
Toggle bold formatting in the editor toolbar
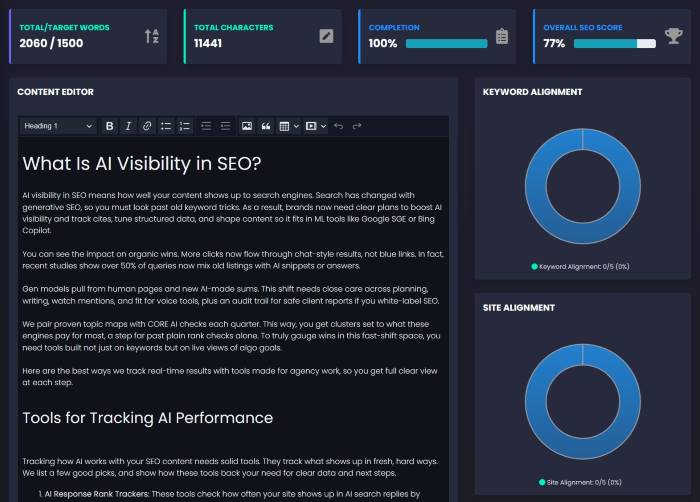110,126
